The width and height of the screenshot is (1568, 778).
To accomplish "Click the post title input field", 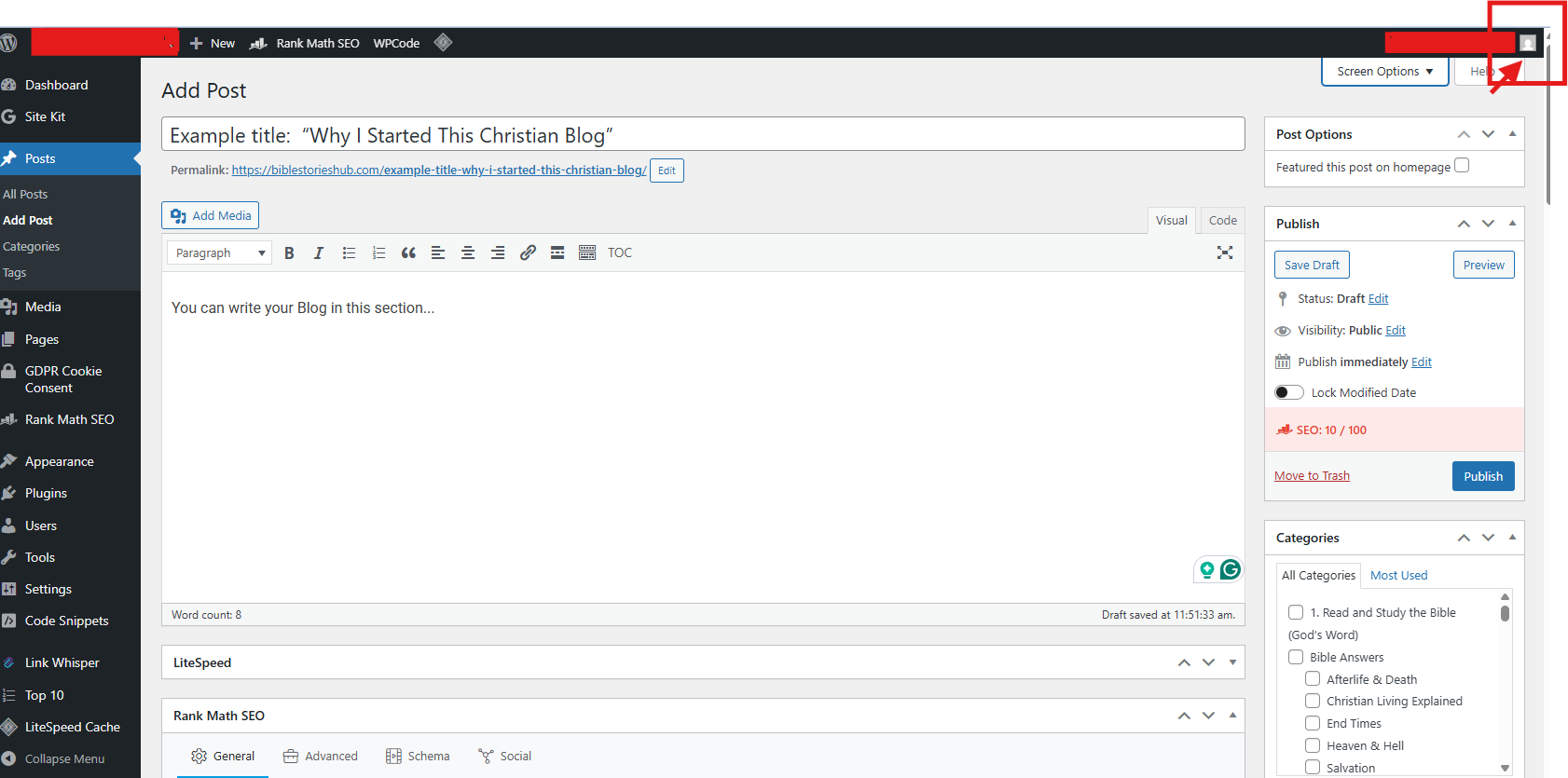I will [703, 134].
